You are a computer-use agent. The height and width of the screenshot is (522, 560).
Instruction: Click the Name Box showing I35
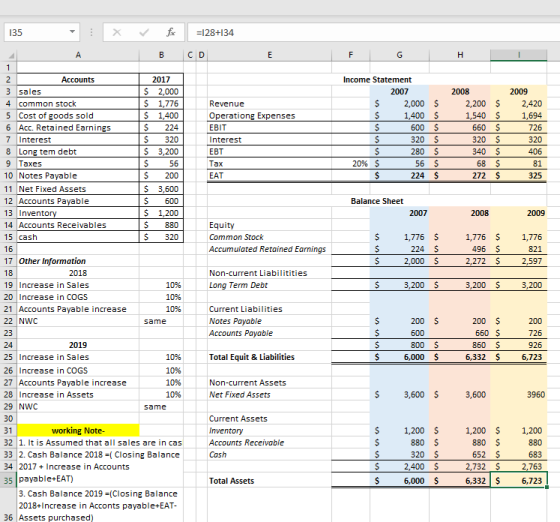[42, 32]
